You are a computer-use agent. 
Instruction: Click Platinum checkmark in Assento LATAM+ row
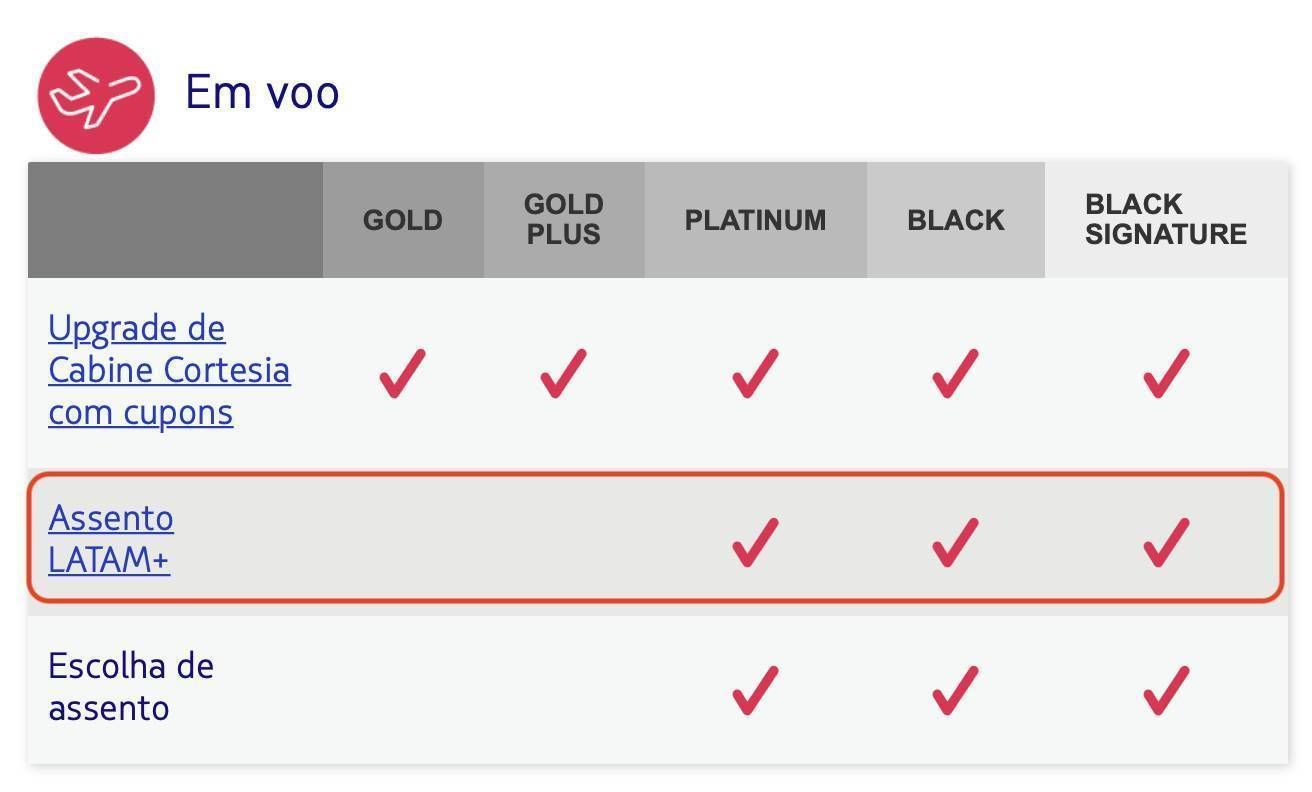tap(755, 542)
